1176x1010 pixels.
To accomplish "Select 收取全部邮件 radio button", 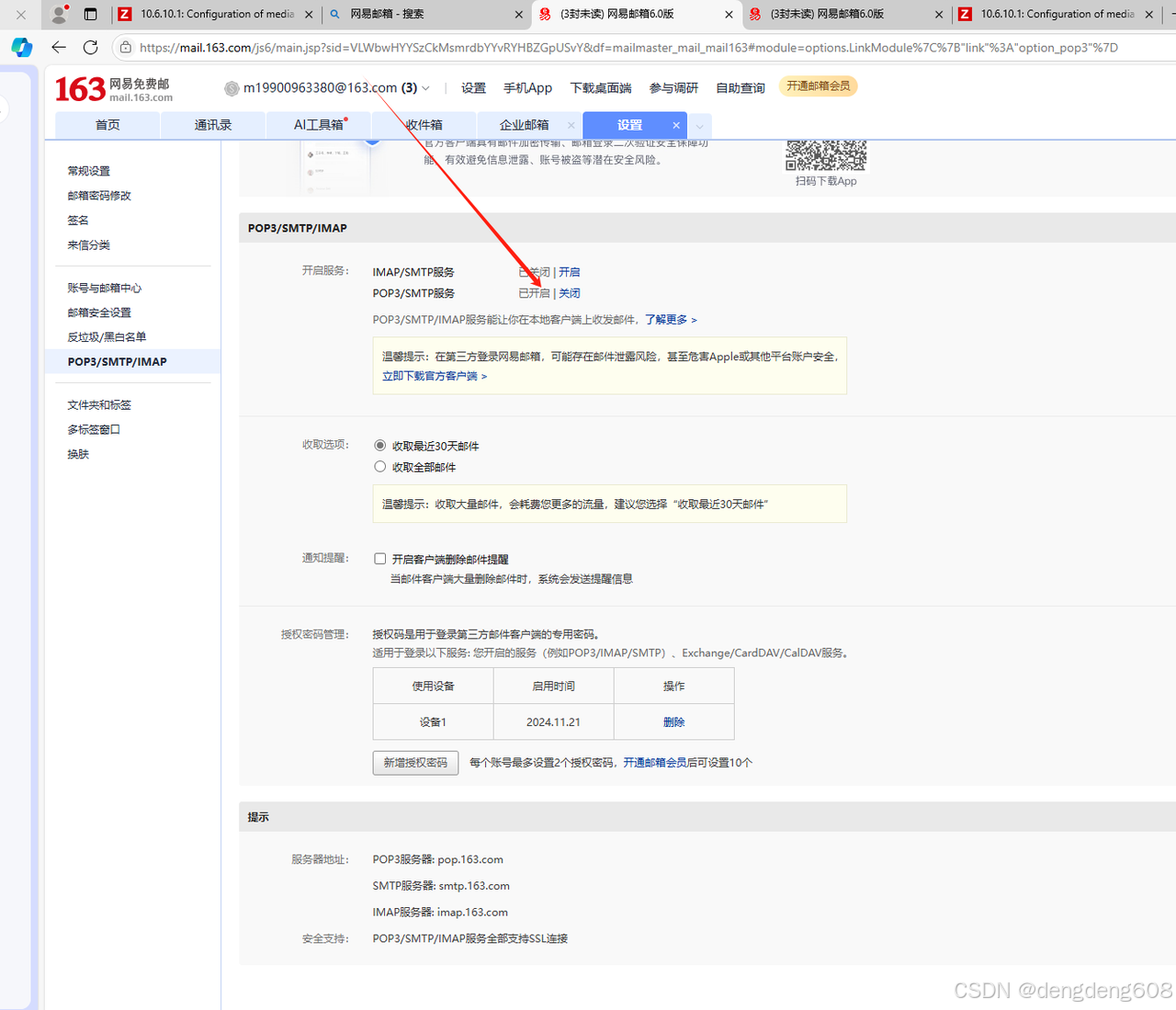I will pos(380,467).
